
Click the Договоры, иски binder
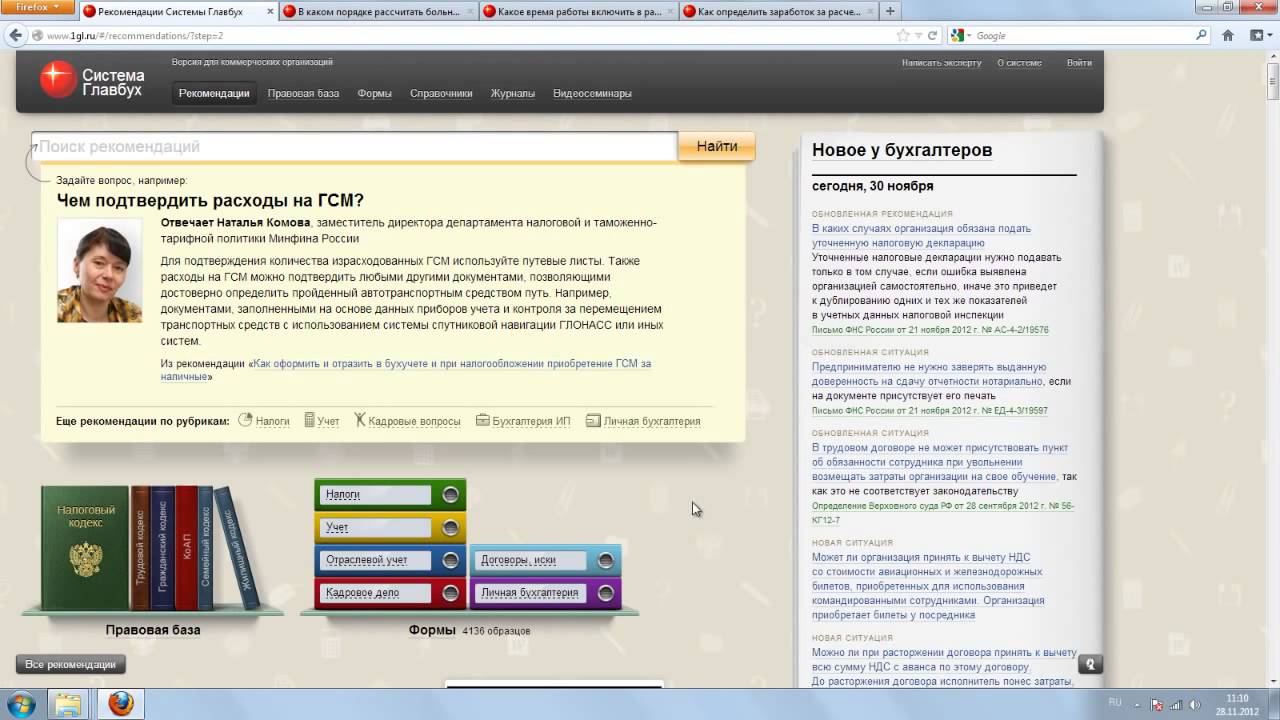(x=545, y=560)
